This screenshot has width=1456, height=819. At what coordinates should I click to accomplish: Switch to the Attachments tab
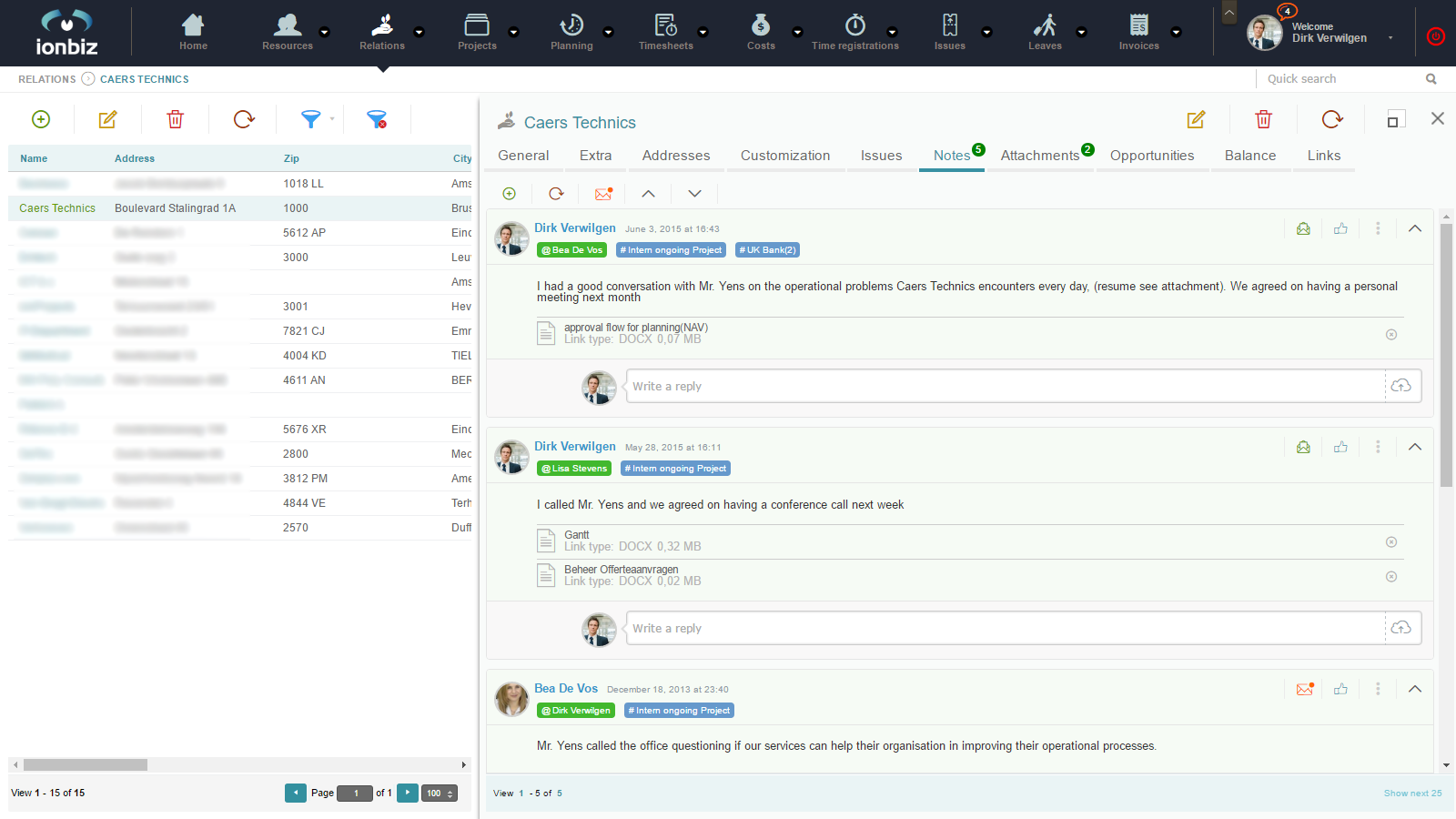point(1040,156)
